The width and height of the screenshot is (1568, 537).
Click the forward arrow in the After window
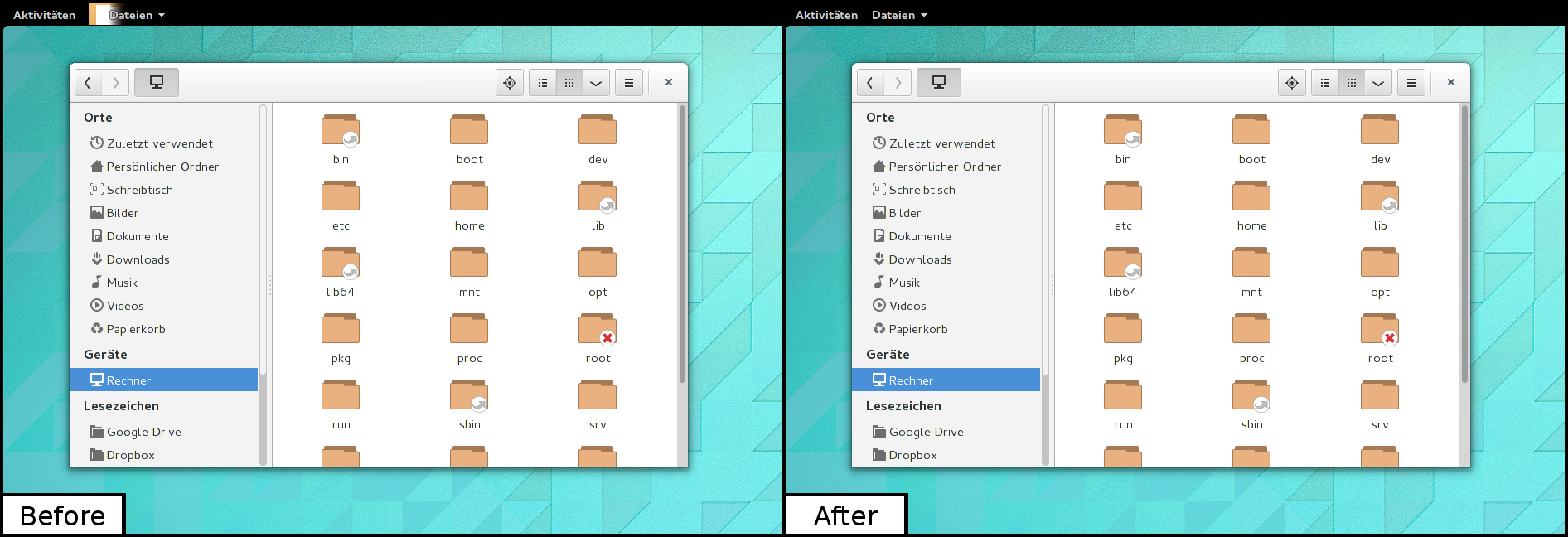point(898,83)
